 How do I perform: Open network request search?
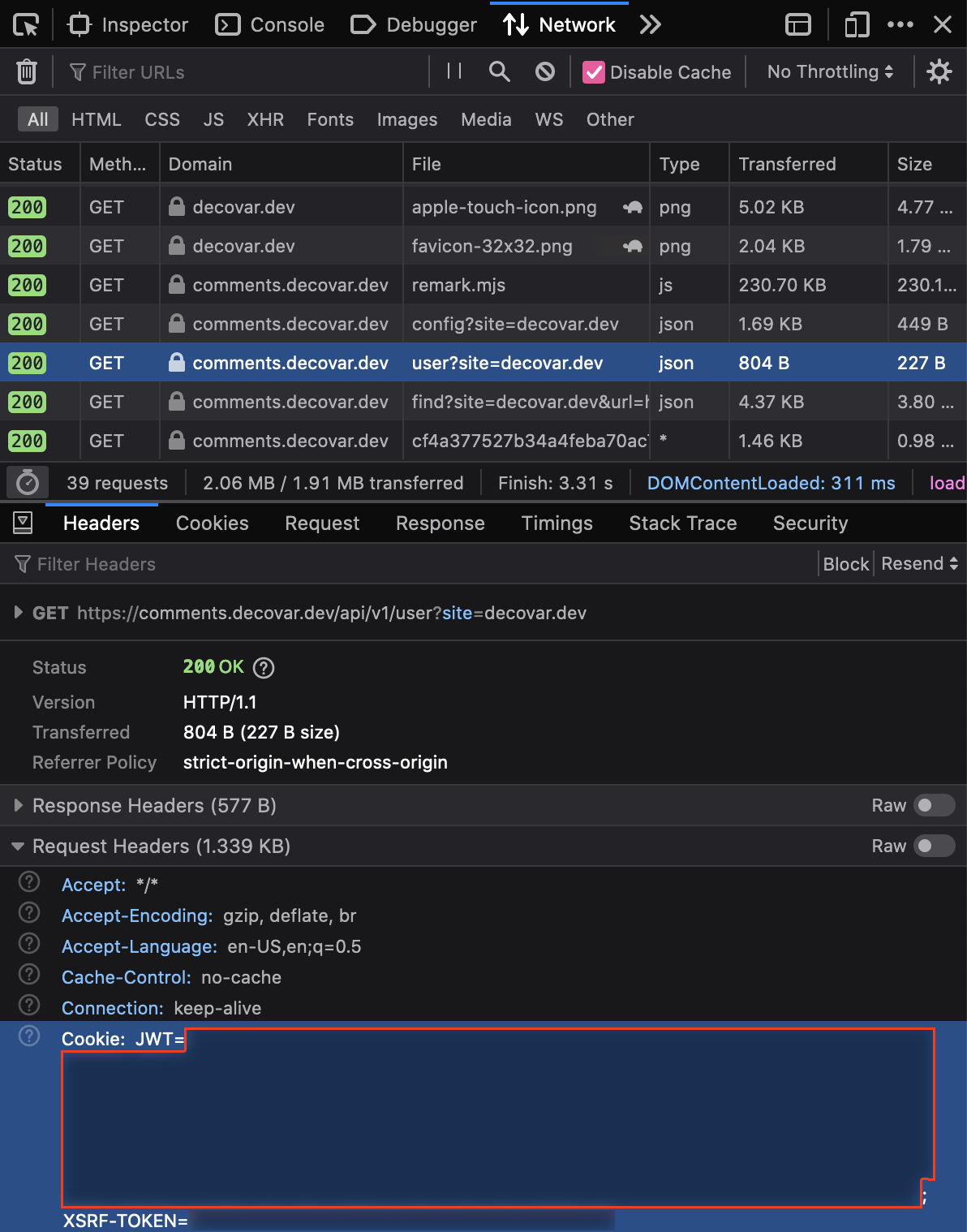coord(500,71)
